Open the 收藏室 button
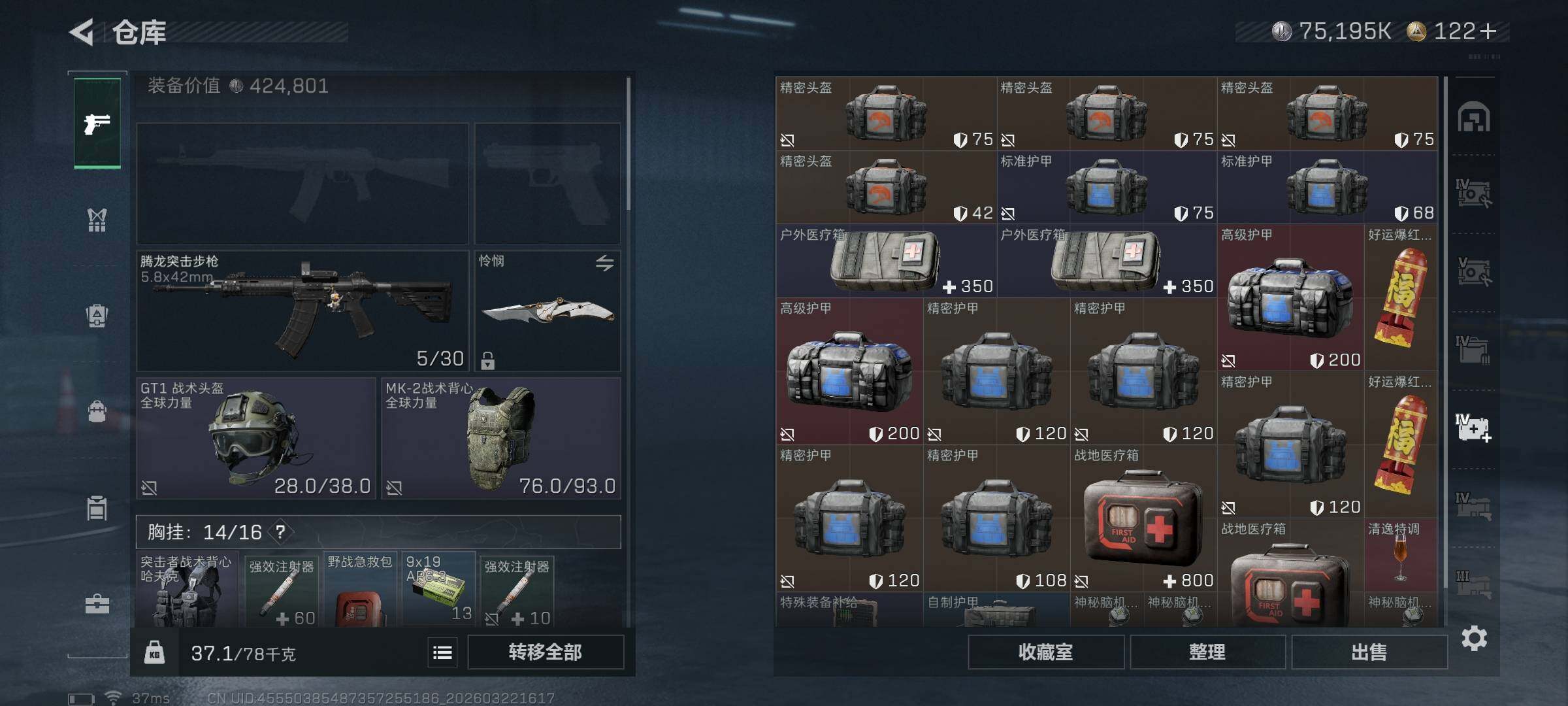Image resolution: width=1568 pixels, height=706 pixels. [x=1045, y=652]
